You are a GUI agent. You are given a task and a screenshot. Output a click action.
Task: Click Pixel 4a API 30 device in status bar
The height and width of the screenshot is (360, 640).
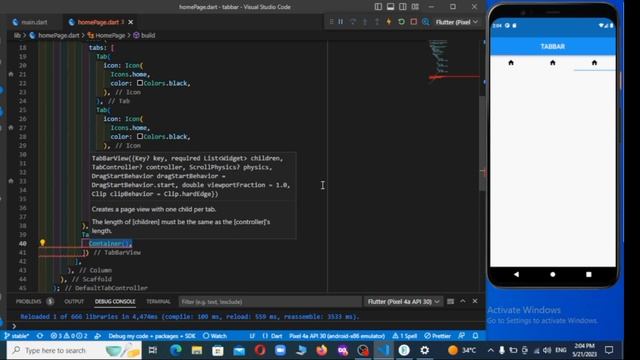(337, 336)
